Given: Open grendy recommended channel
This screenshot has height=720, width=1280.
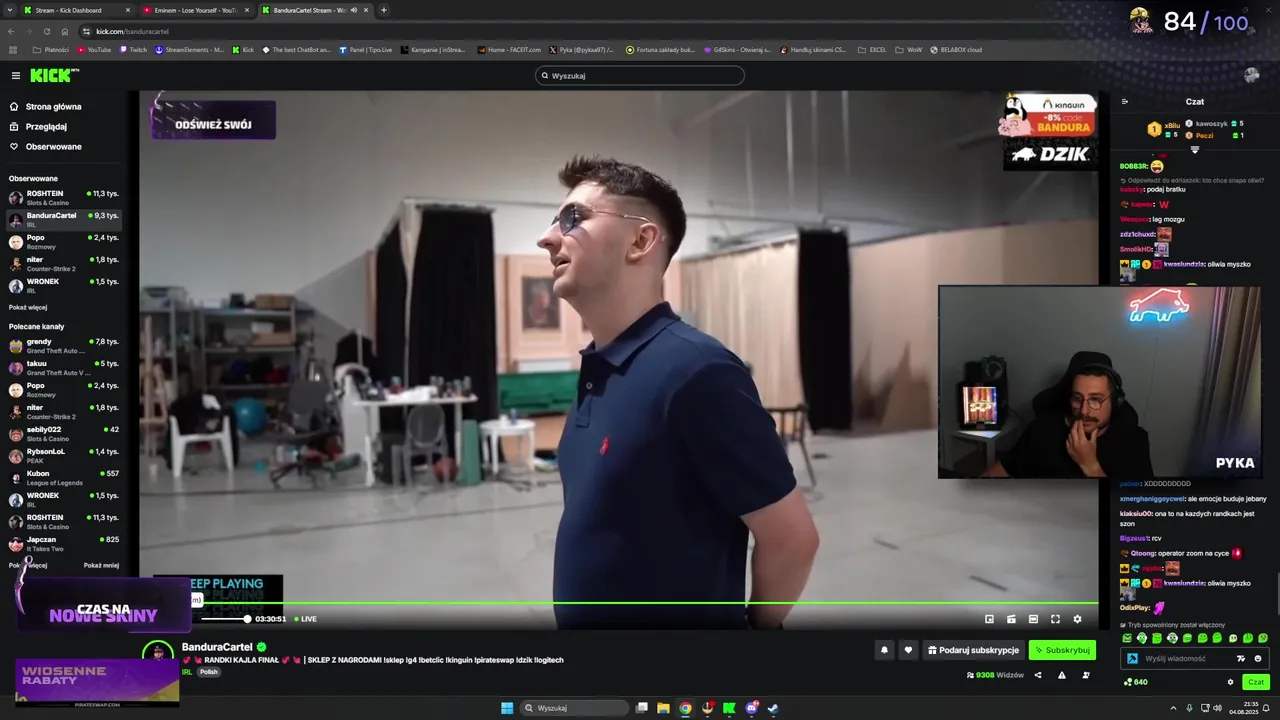Looking at the screenshot, I should click(64, 346).
